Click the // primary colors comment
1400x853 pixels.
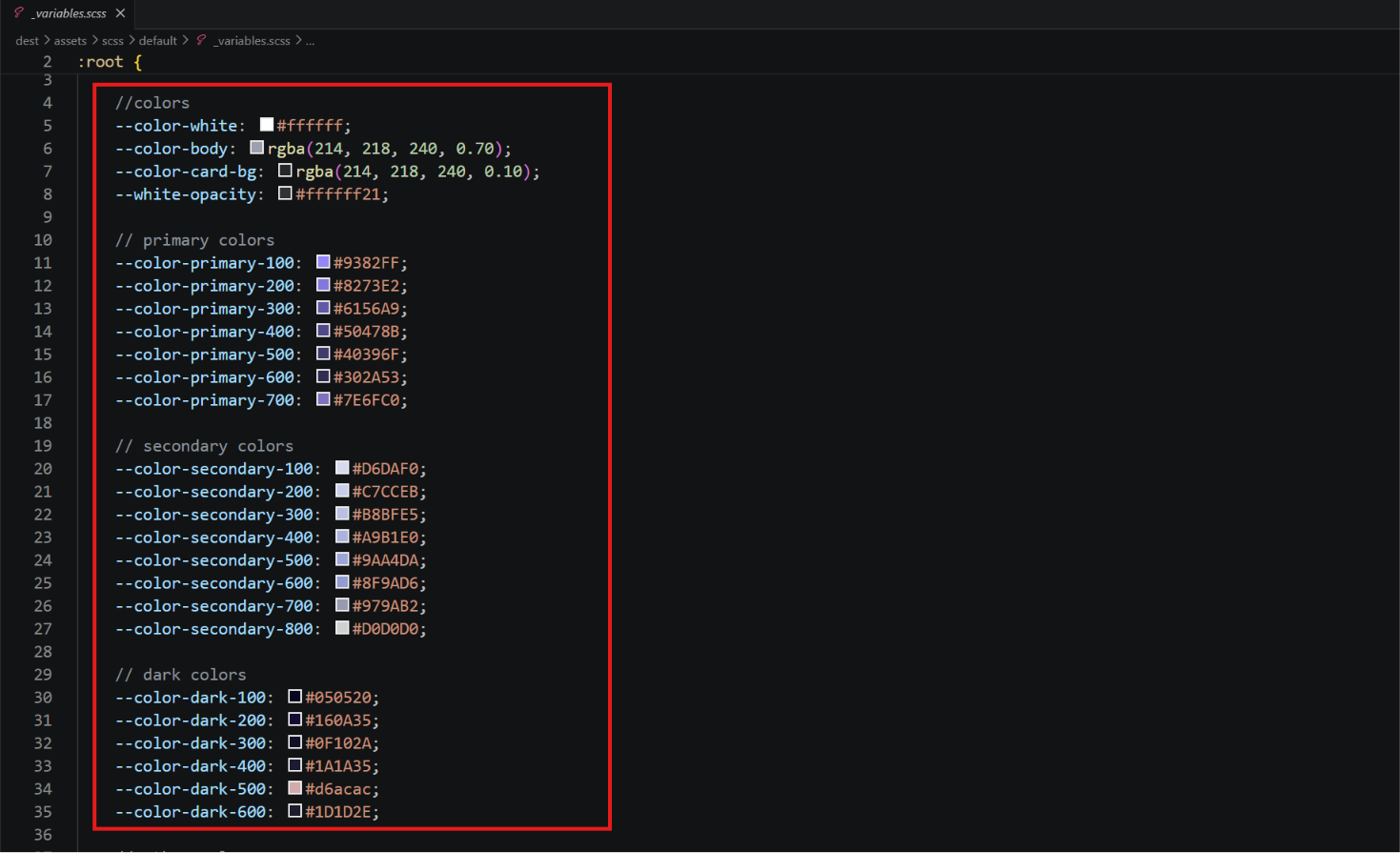pos(194,240)
